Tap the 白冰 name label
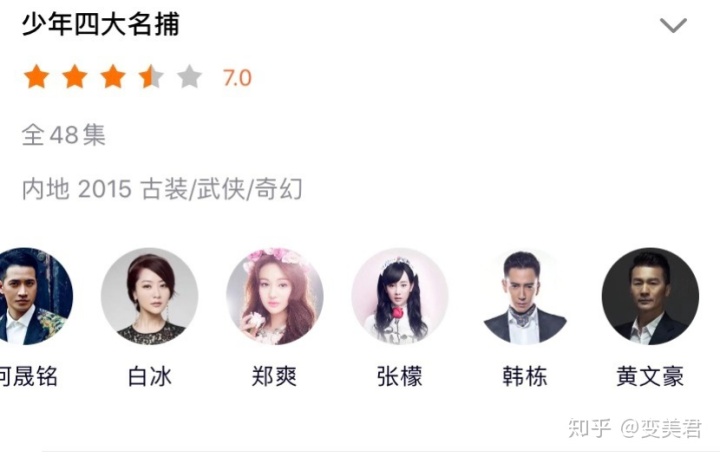720x457 pixels. pyautogui.click(x=150, y=377)
